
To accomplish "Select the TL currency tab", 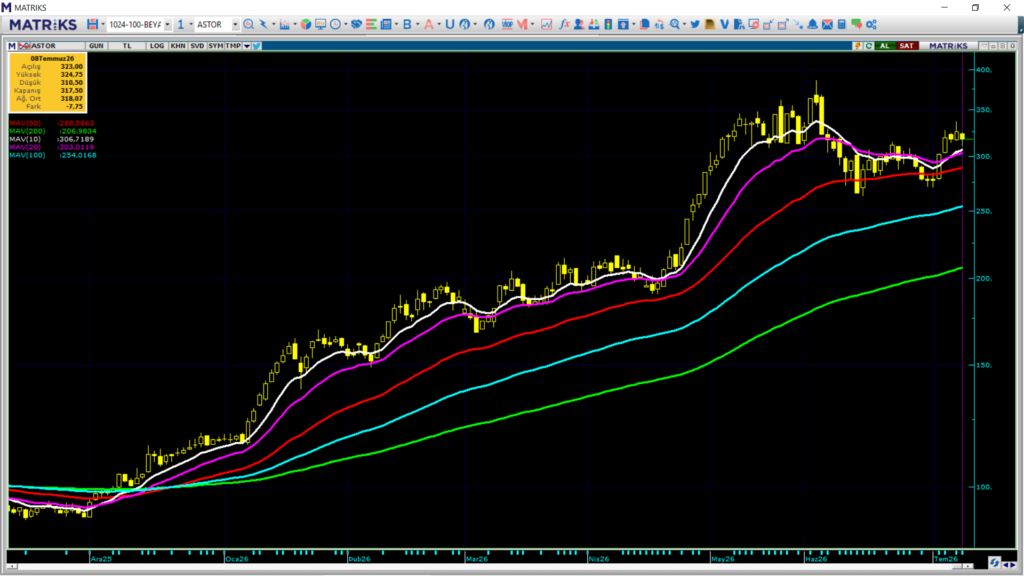I will click(127, 46).
